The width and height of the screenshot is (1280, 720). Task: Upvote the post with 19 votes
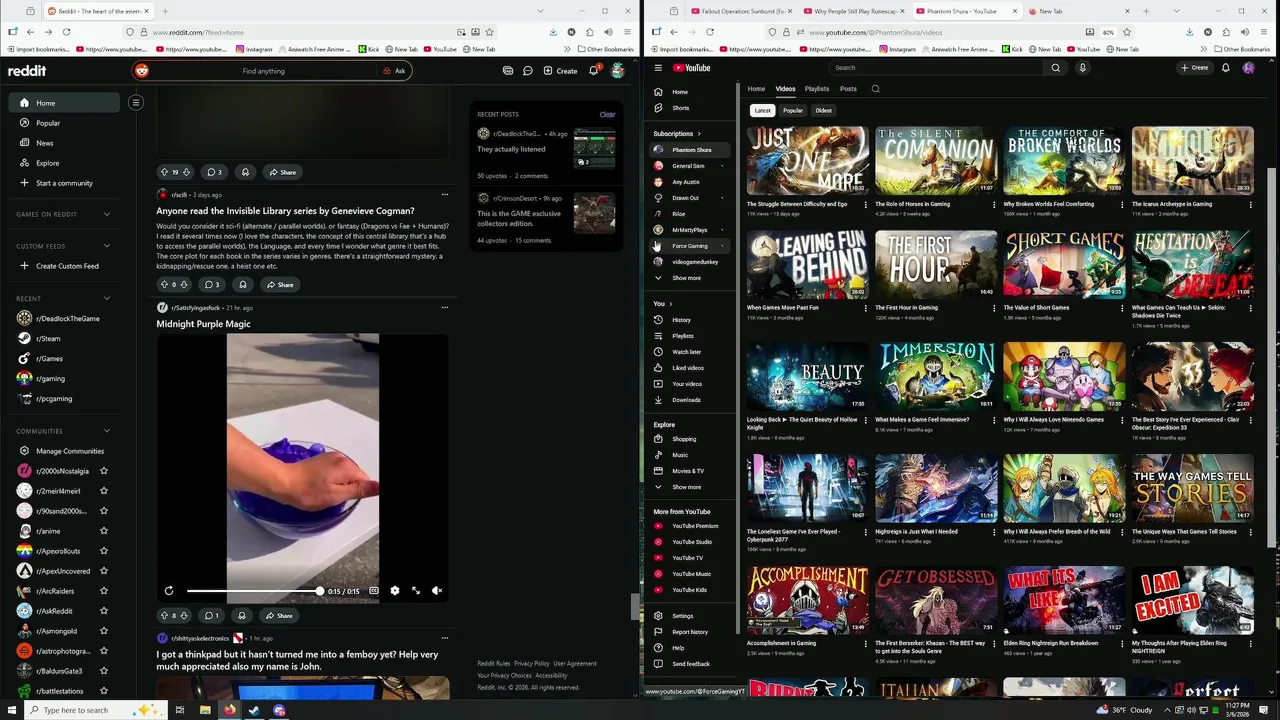165,172
